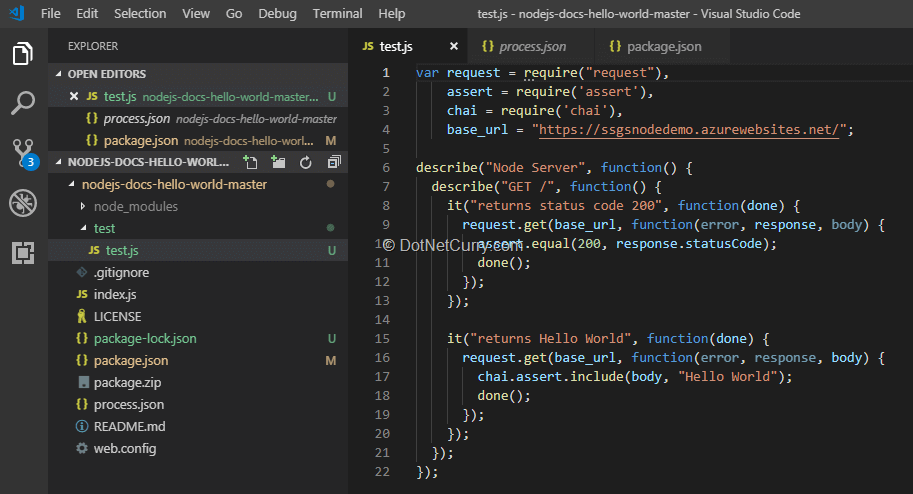Click response.statusCode on line 10
Image resolution: width=913 pixels, height=494 pixels.
[x=689, y=244]
